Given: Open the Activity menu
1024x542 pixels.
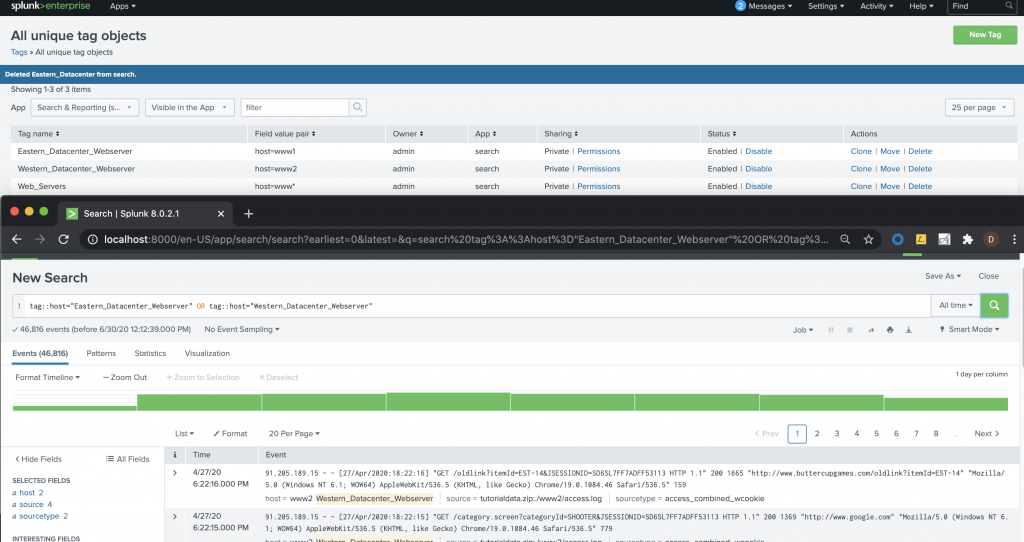Looking at the screenshot, I should 876,6.
